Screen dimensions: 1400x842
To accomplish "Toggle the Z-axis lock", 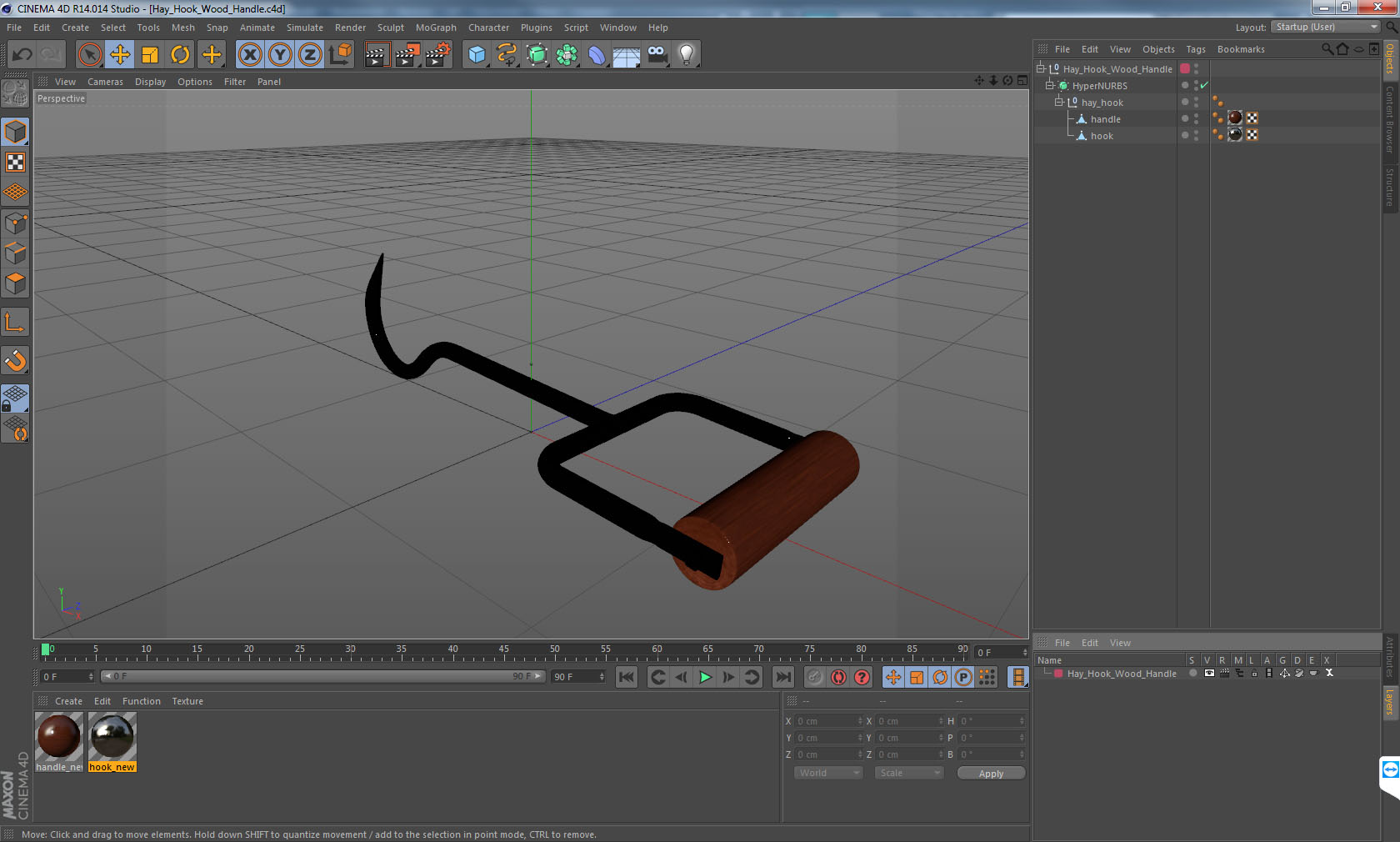I will click(310, 55).
